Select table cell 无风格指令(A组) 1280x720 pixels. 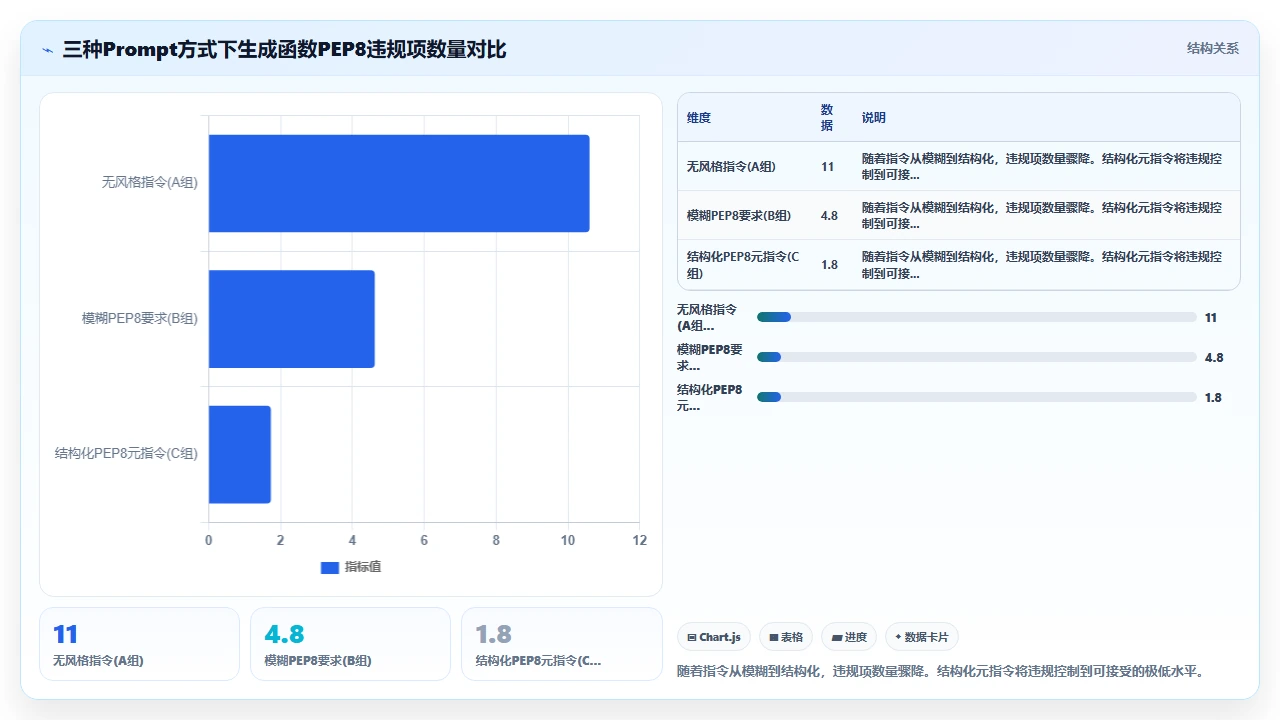point(731,167)
